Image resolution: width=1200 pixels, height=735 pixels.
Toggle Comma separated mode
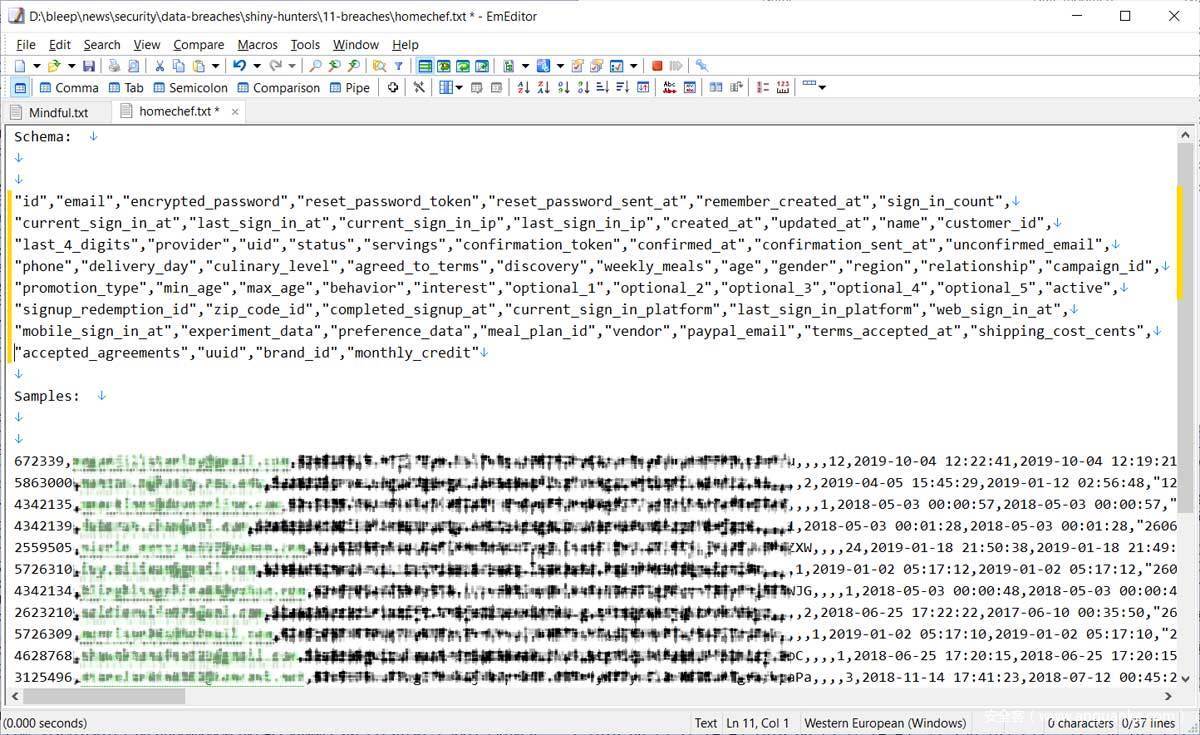68,88
